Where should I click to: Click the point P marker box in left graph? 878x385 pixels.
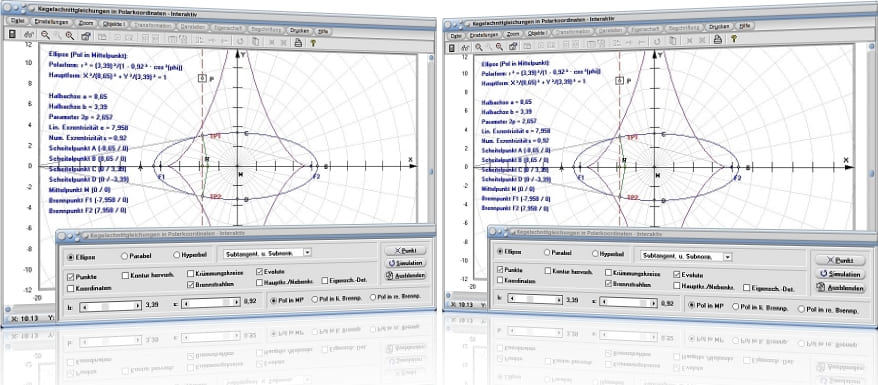tap(203, 79)
